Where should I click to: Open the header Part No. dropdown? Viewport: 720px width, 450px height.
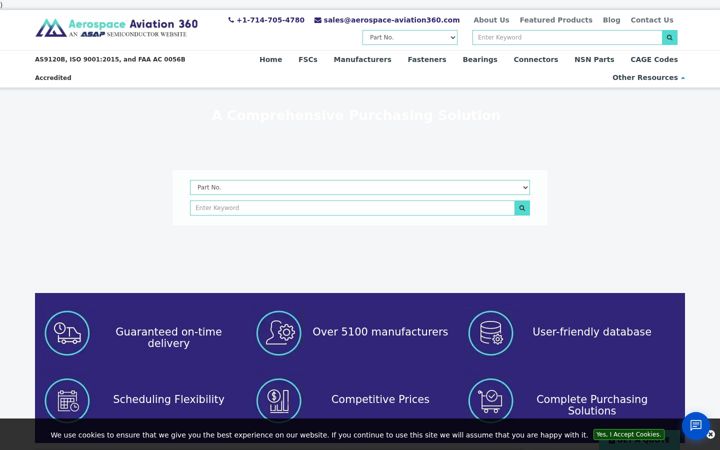tap(410, 38)
